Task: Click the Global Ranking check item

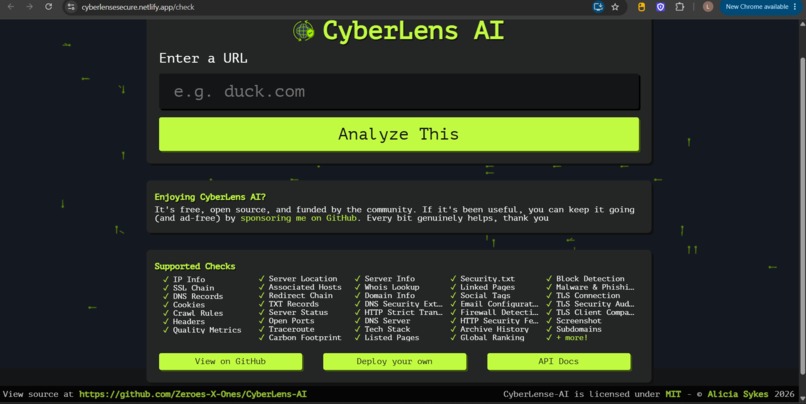Action: 492,338
